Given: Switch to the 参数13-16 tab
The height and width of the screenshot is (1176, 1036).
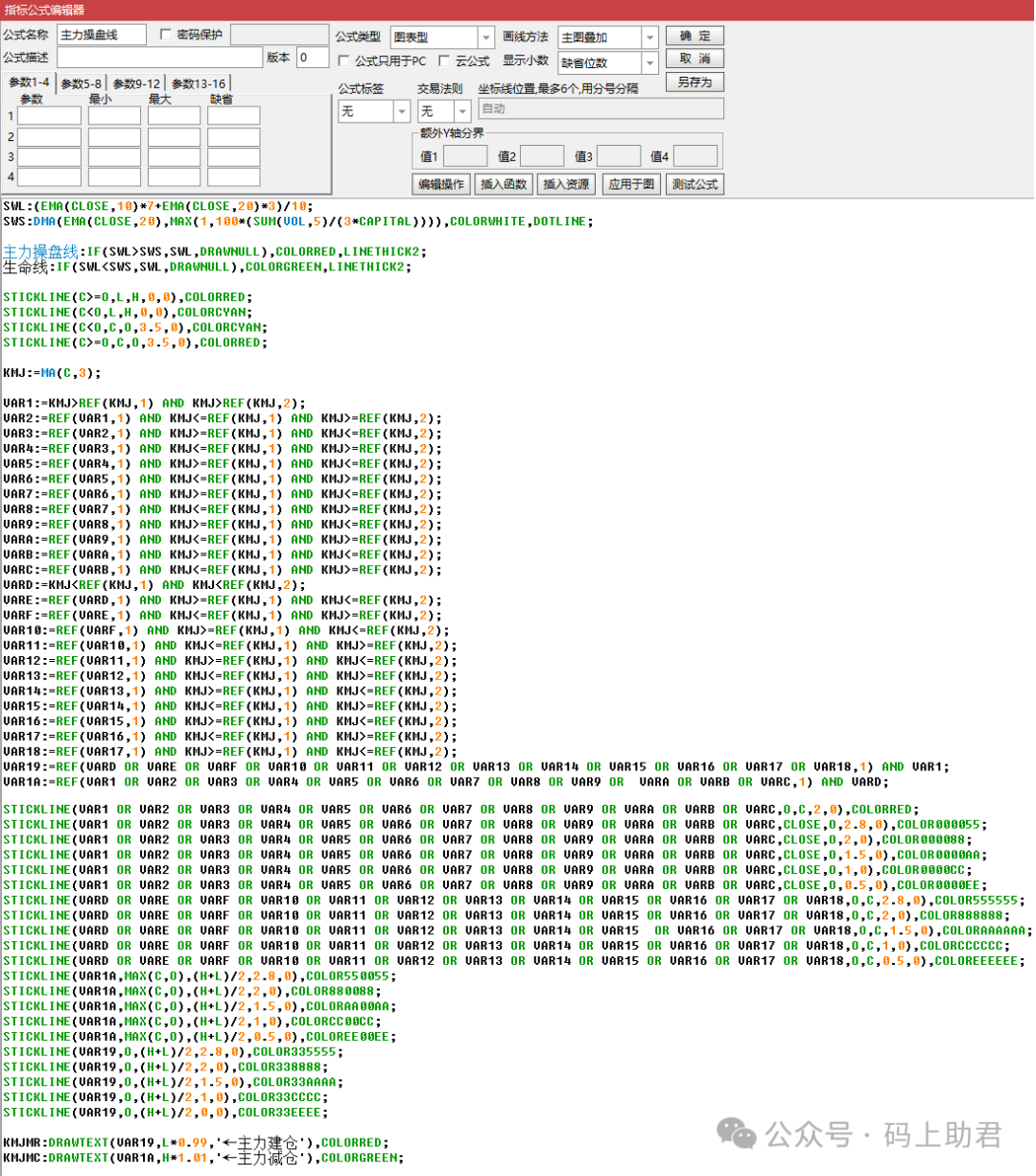Looking at the screenshot, I should coord(199,83).
